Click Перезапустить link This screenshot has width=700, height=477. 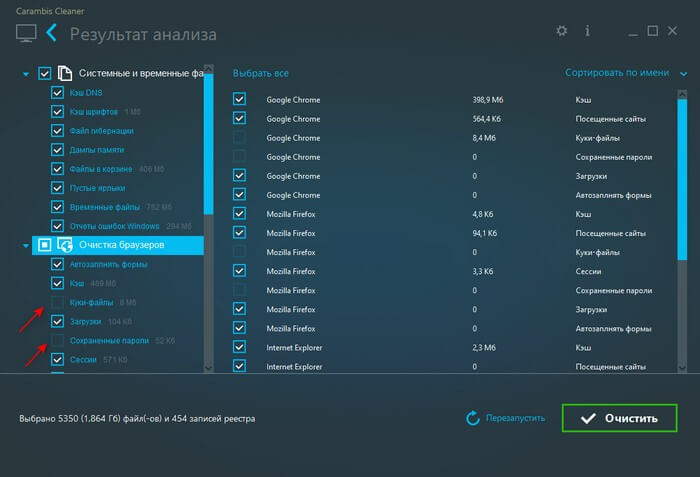point(515,418)
